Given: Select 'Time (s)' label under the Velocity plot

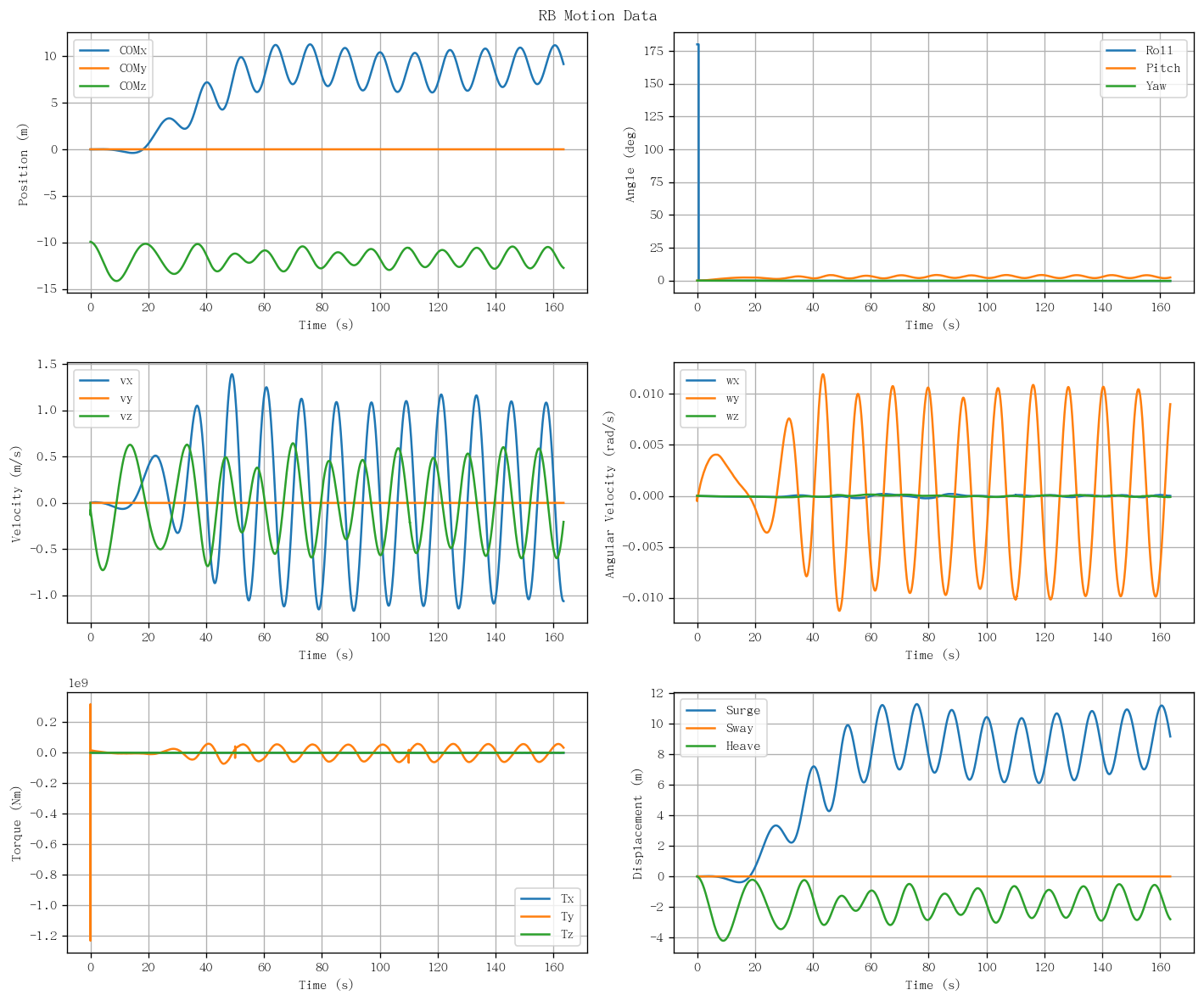Looking at the screenshot, I should click(x=327, y=655).
